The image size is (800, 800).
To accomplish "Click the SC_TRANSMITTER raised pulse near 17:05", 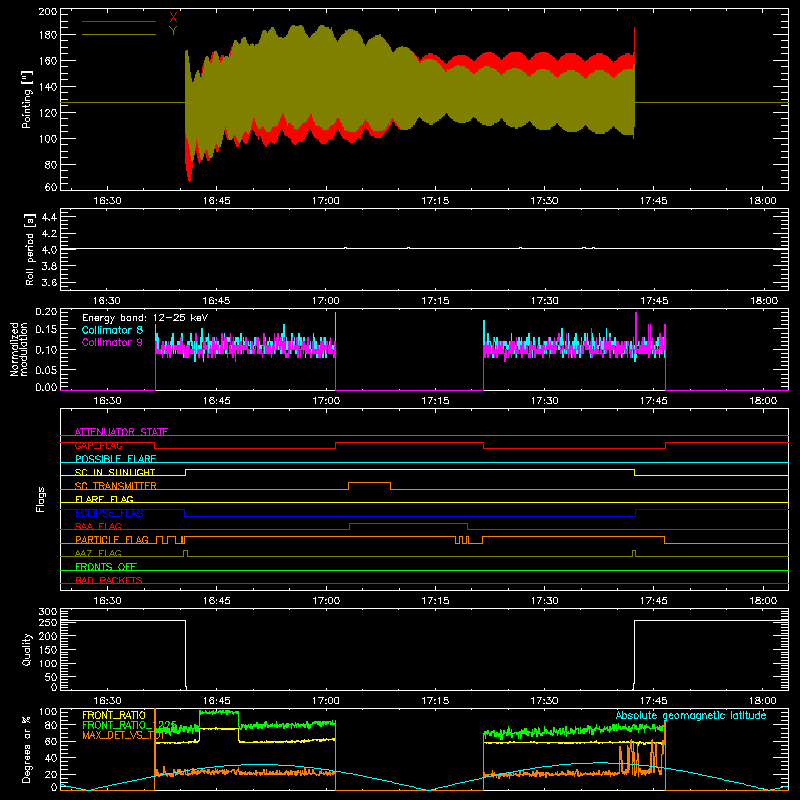I will (x=369, y=486).
